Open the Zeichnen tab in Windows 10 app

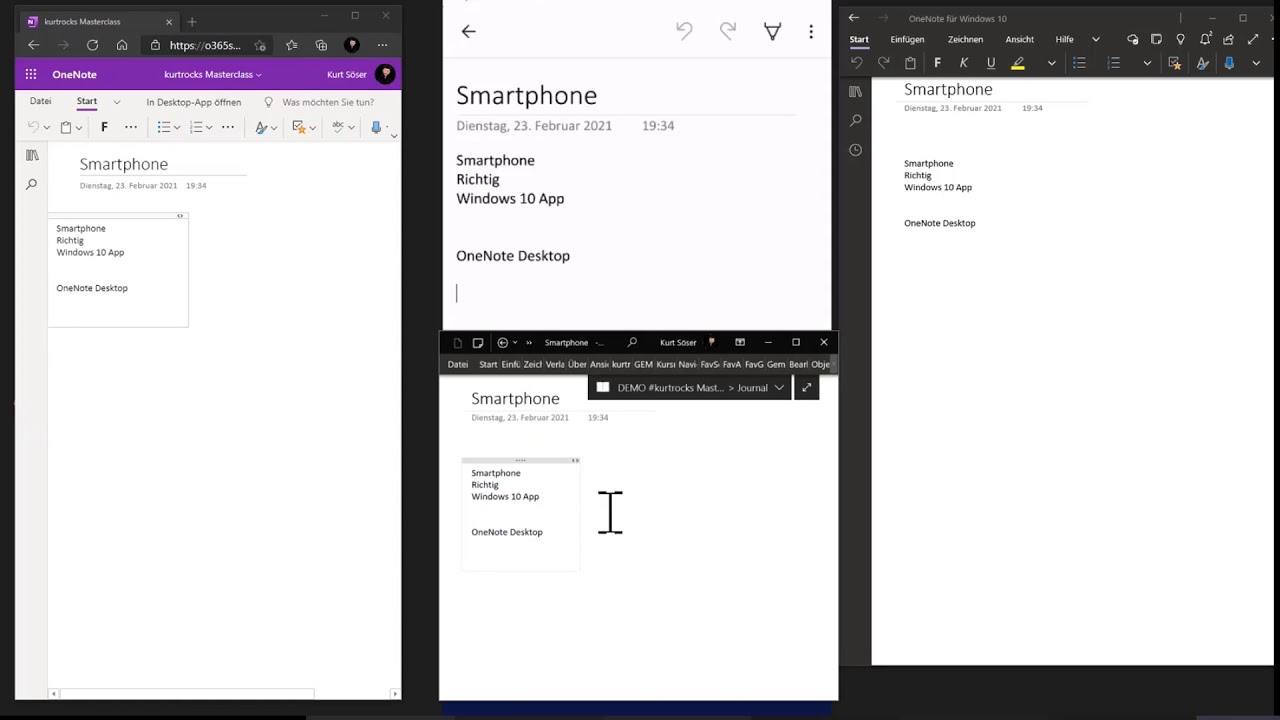[965, 39]
